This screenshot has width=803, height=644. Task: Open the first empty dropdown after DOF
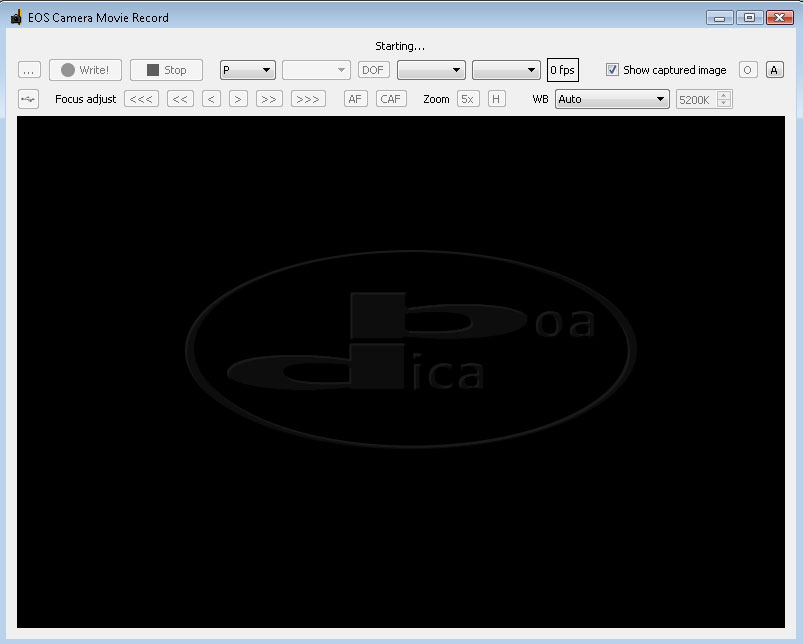(431, 70)
